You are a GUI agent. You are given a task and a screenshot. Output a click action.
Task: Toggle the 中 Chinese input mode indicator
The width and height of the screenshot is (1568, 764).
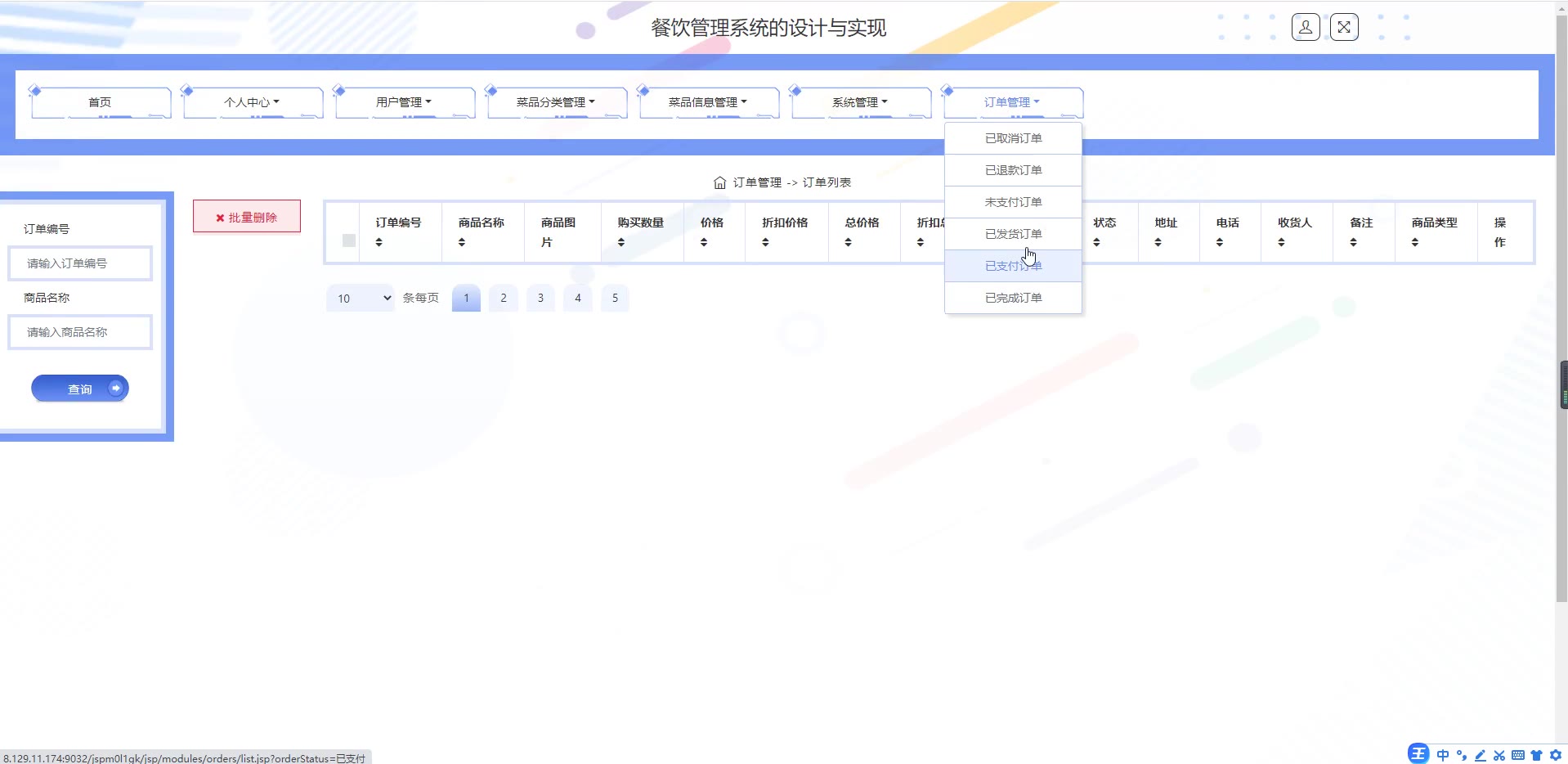pos(1443,755)
